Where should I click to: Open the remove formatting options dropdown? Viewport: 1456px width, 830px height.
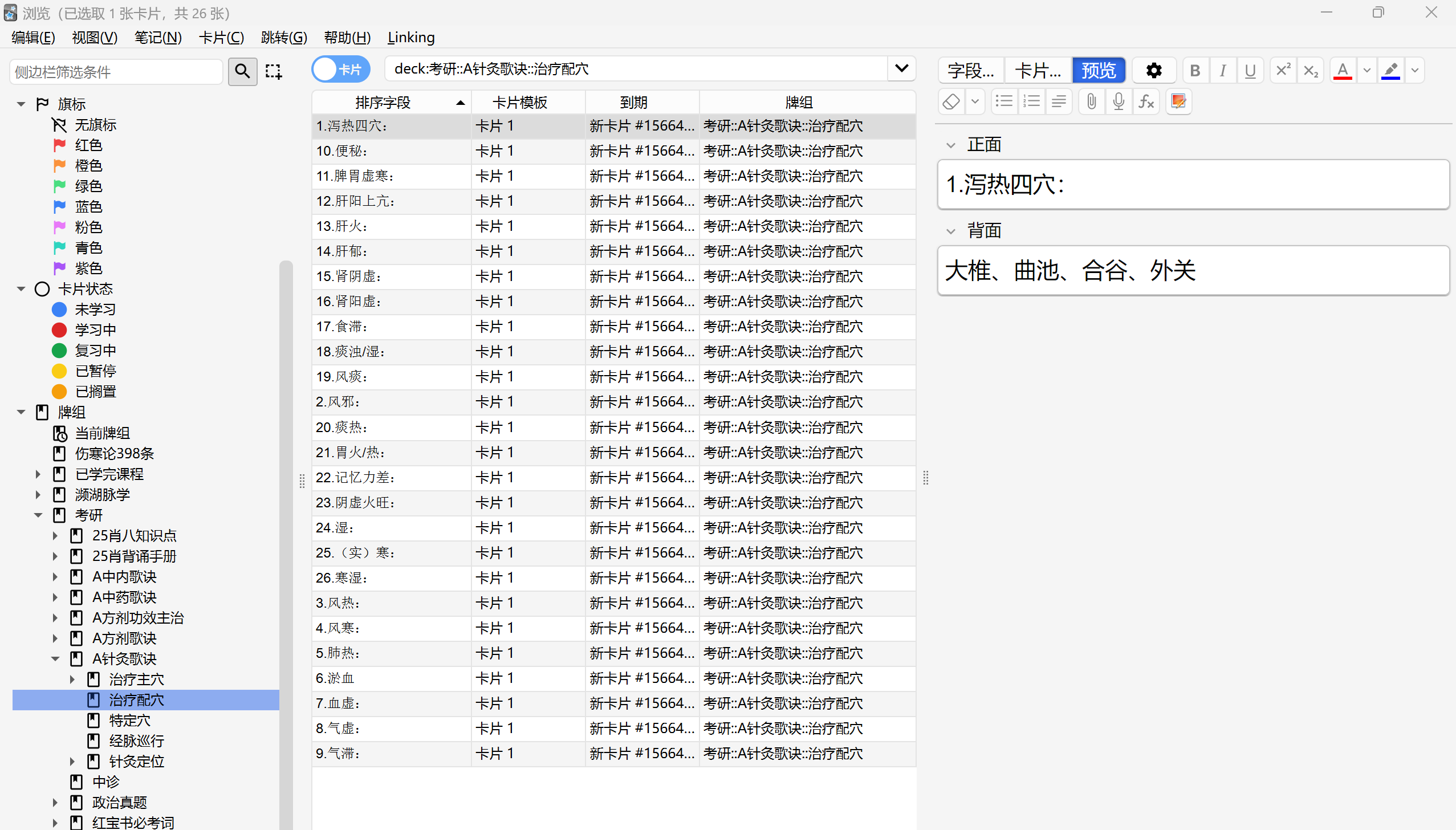tap(975, 101)
